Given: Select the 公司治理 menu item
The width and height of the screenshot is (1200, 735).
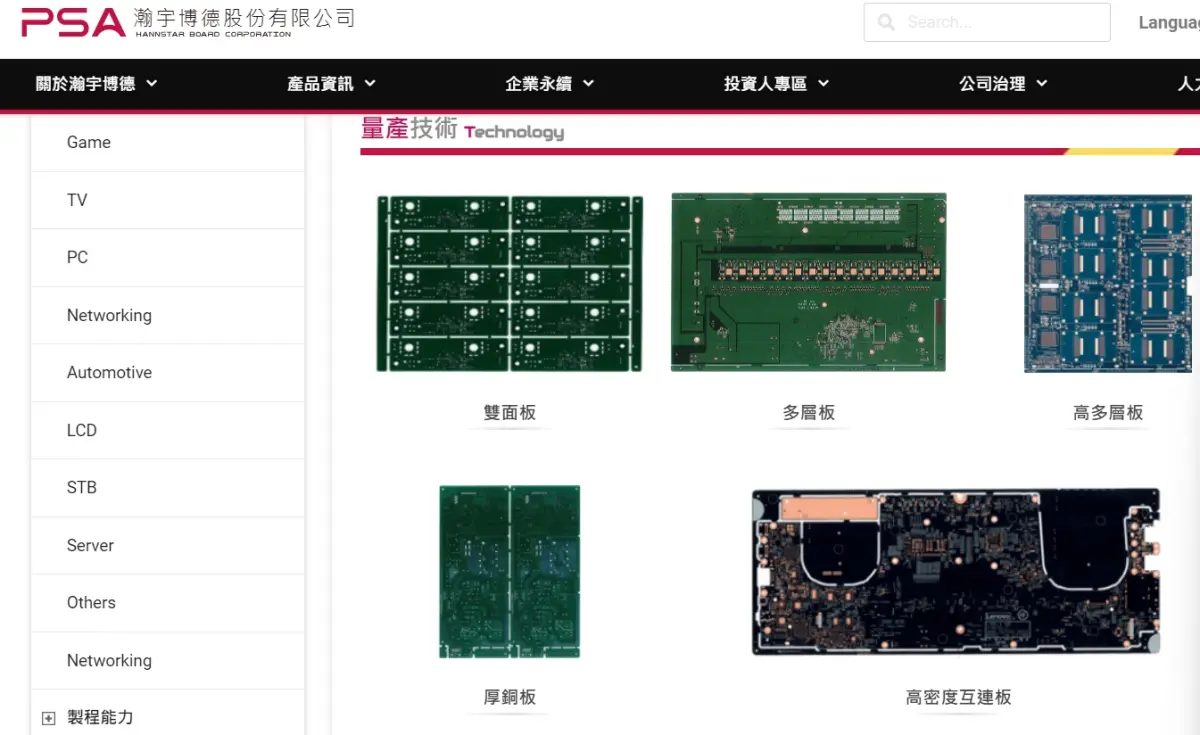Looking at the screenshot, I should coord(1002,84).
